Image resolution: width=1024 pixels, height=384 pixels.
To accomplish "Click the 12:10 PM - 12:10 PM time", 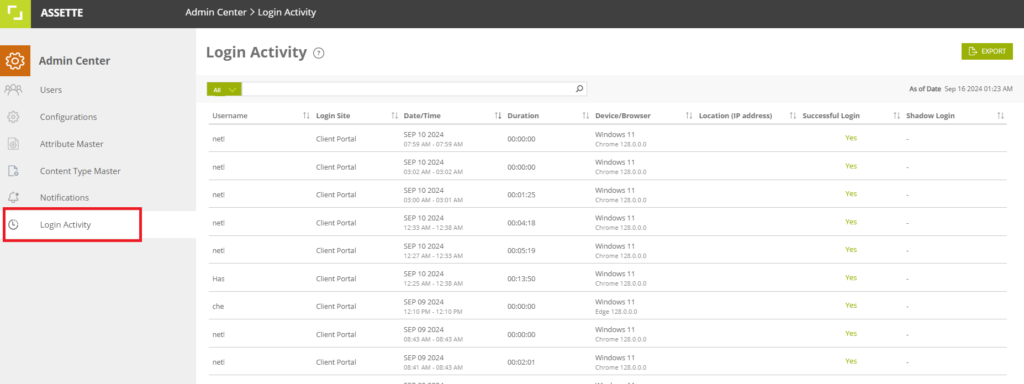I will pyautogui.click(x=433, y=311).
